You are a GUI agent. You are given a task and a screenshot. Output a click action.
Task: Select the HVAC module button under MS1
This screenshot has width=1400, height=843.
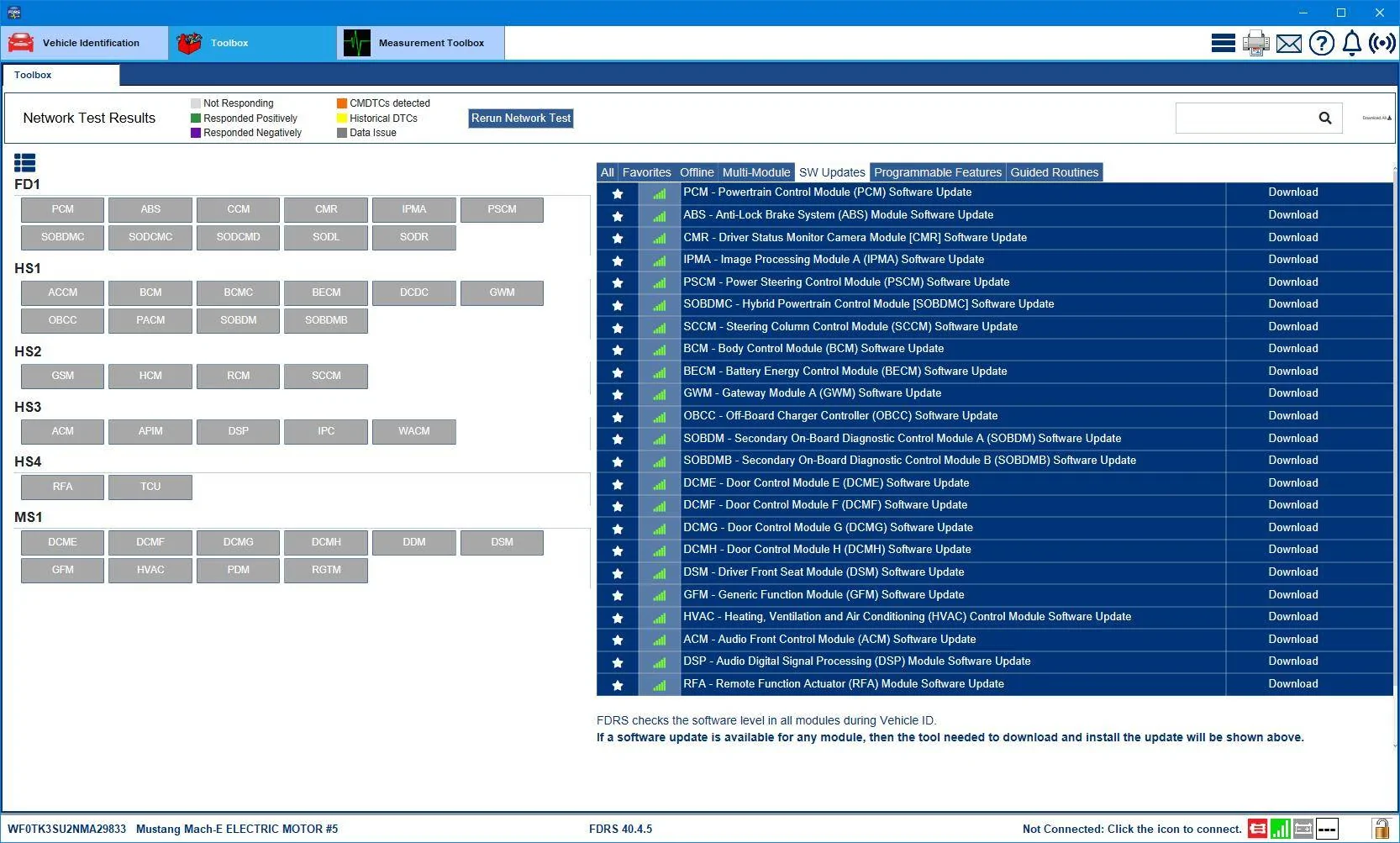[x=150, y=570]
